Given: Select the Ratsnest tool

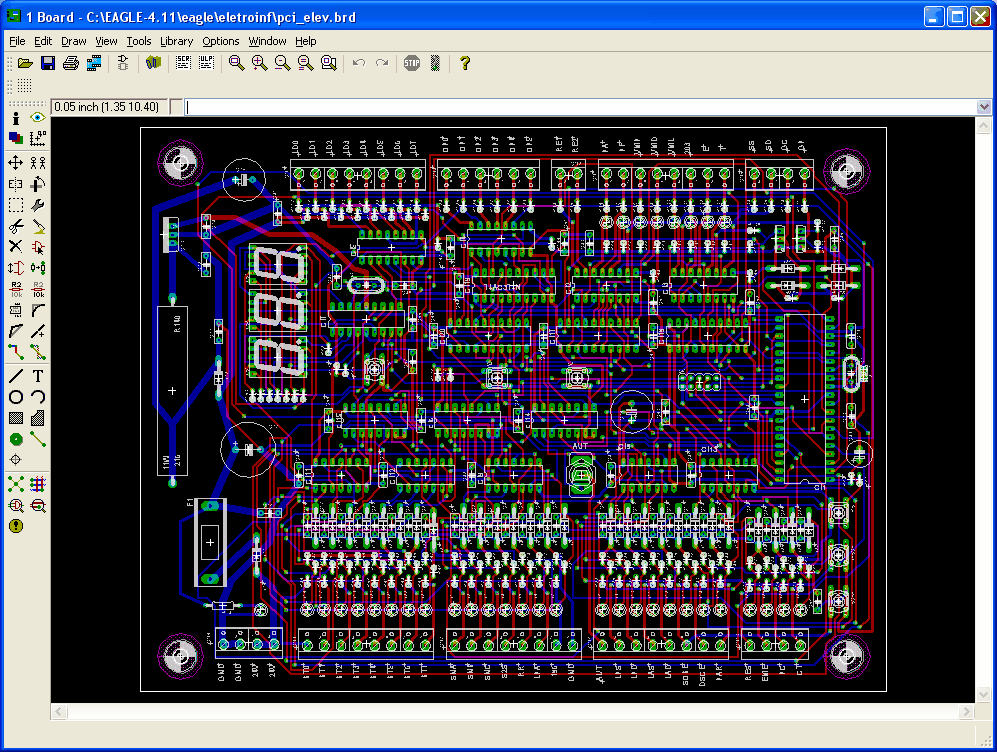Looking at the screenshot, I should 16,484.
